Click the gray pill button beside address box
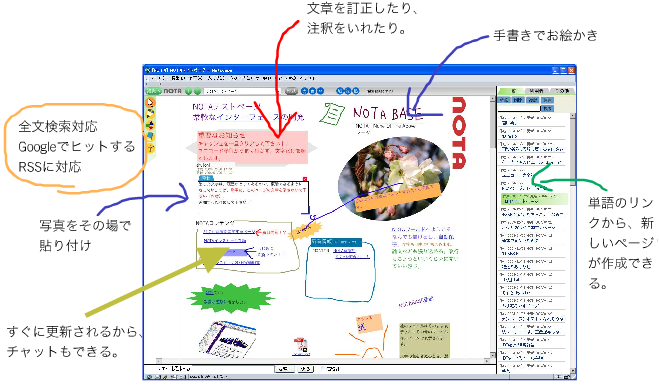Image resolution: width=659 pixels, height=385 pixels. coord(291,91)
